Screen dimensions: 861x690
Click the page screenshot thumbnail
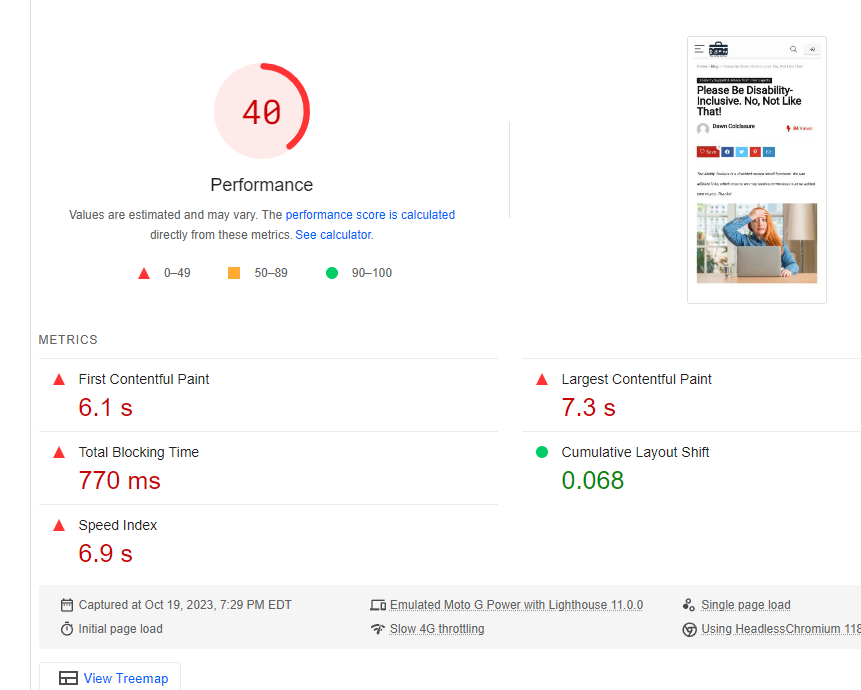tap(757, 170)
